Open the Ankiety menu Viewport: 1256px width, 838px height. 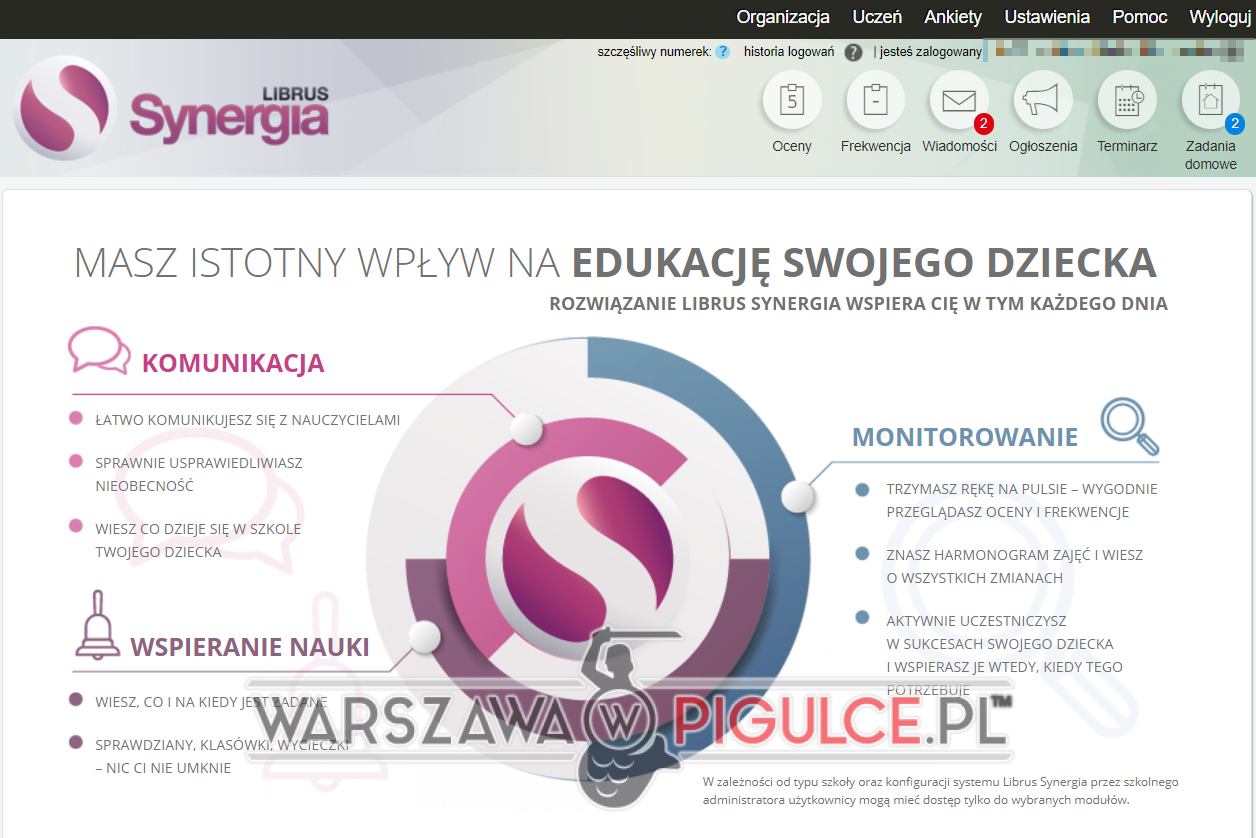coord(953,17)
